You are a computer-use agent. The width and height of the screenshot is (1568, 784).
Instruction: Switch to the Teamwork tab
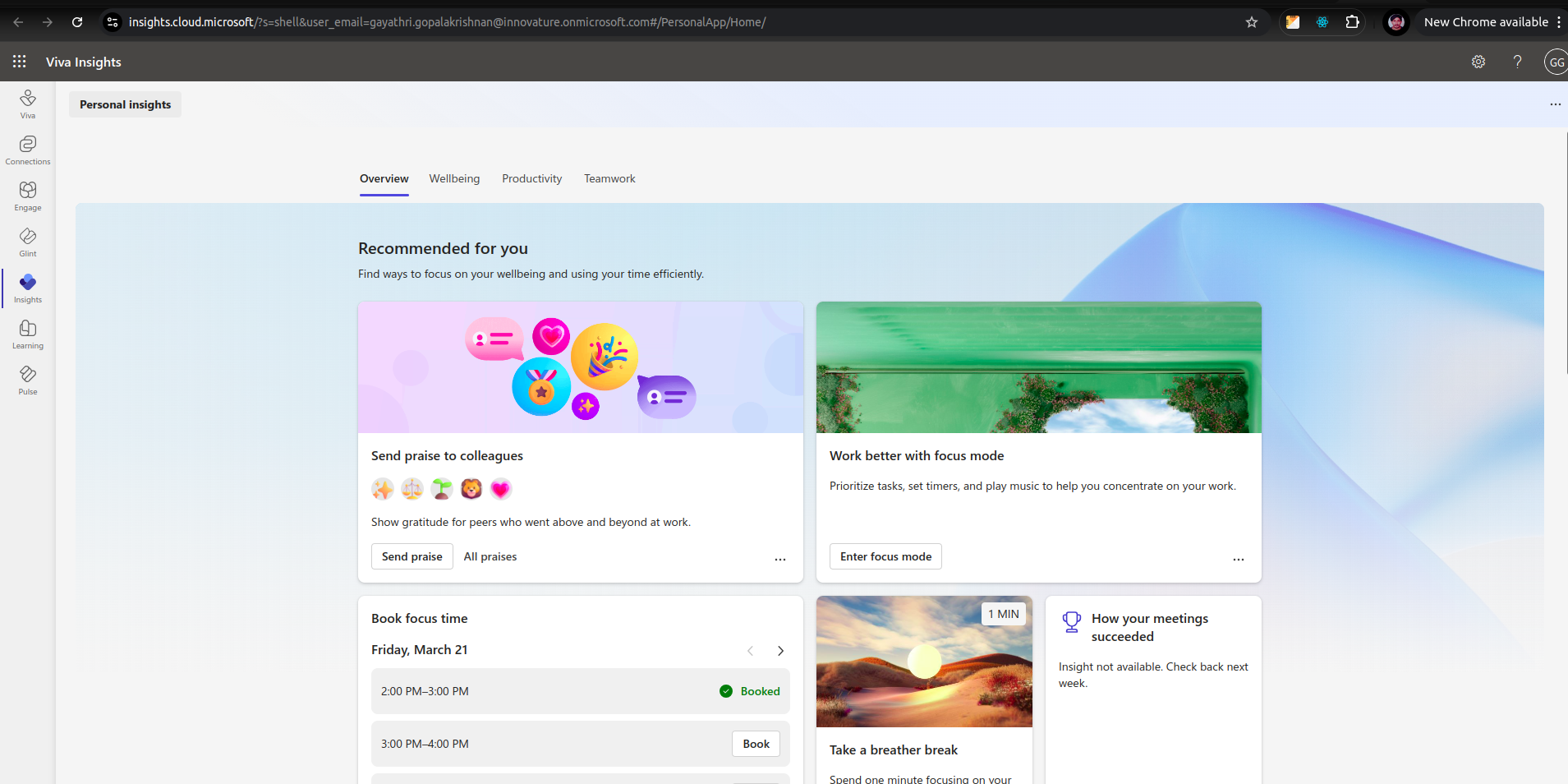[609, 178]
